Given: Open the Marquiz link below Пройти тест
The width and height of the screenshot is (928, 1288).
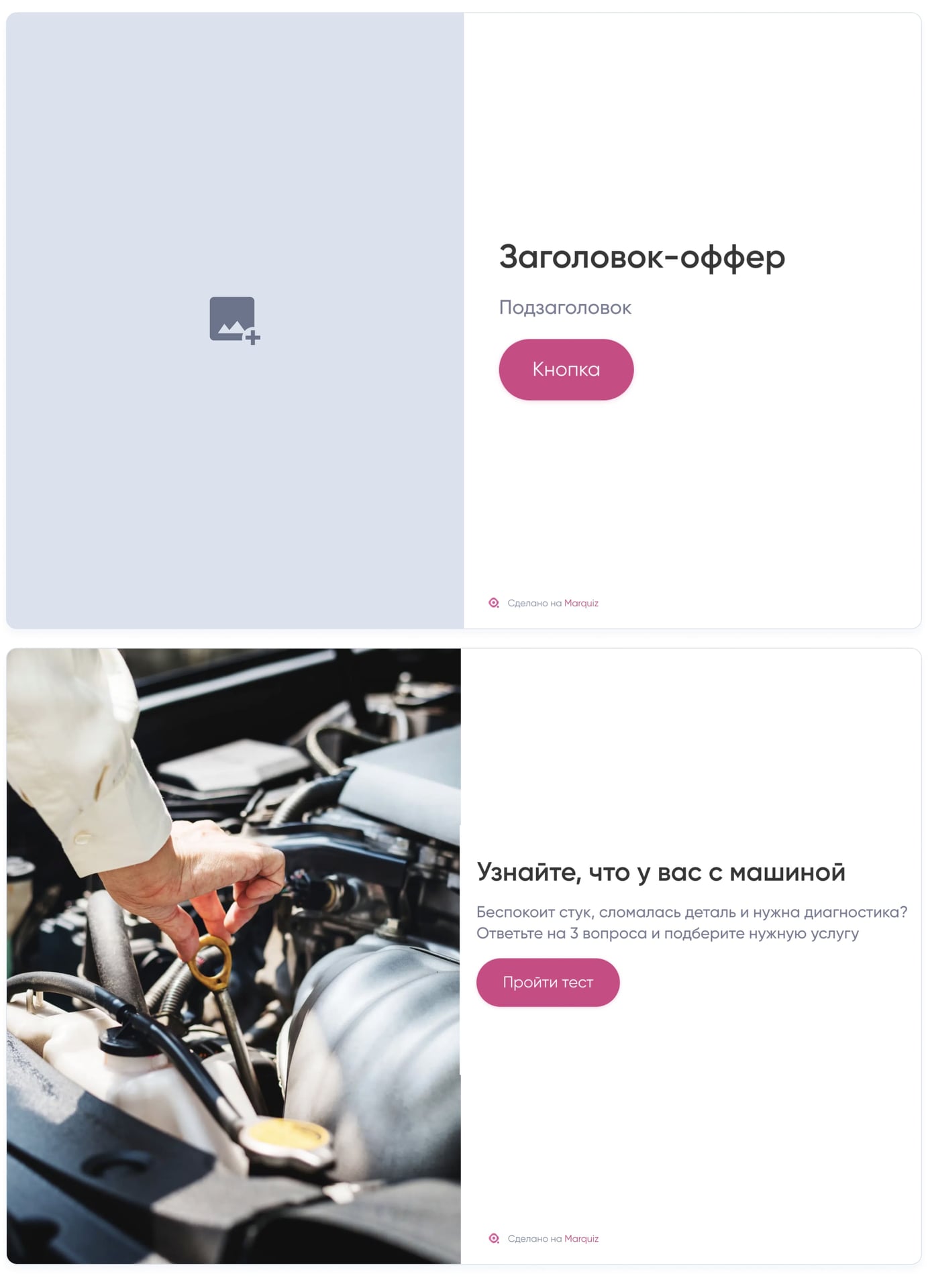Looking at the screenshot, I should click(x=581, y=1238).
